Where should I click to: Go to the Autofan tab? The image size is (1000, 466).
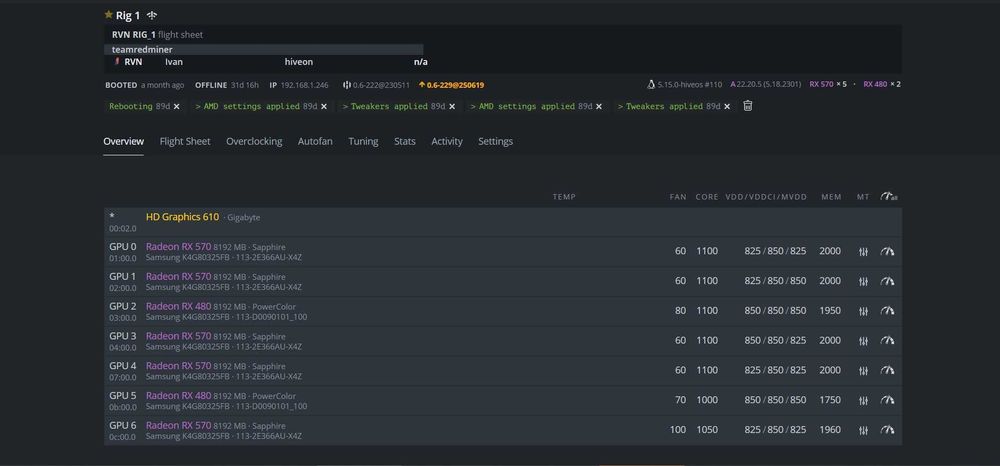(x=315, y=142)
